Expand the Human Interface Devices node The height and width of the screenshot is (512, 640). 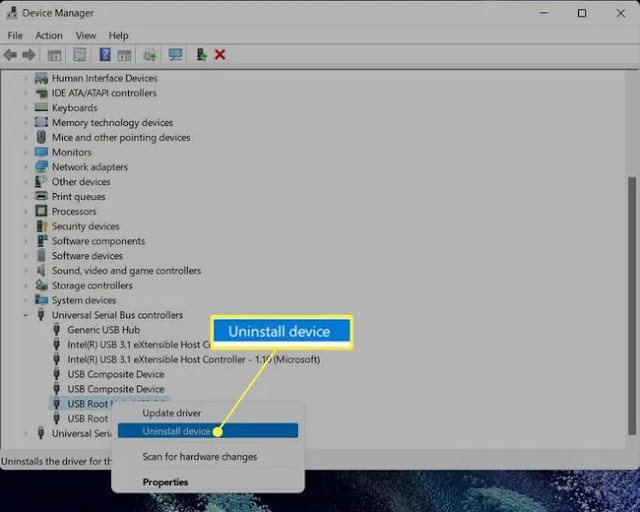coord(26,78)
